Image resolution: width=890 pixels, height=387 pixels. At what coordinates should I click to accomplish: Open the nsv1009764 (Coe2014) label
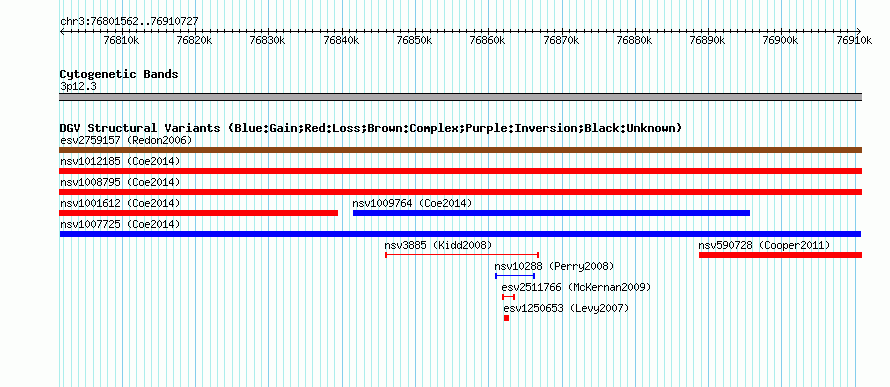point(412,203)
